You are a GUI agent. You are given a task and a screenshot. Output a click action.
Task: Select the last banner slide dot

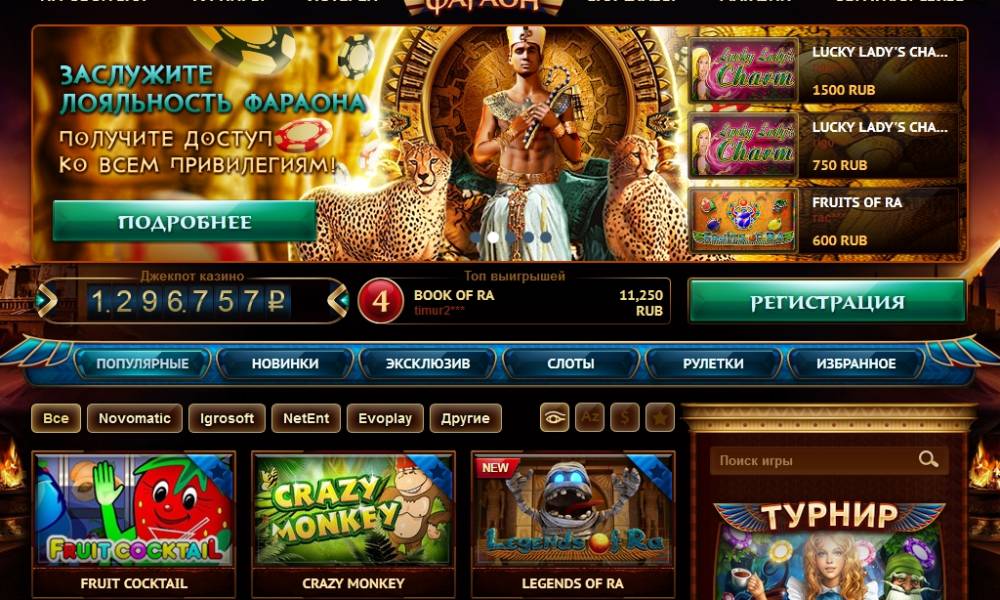[545, 237]
